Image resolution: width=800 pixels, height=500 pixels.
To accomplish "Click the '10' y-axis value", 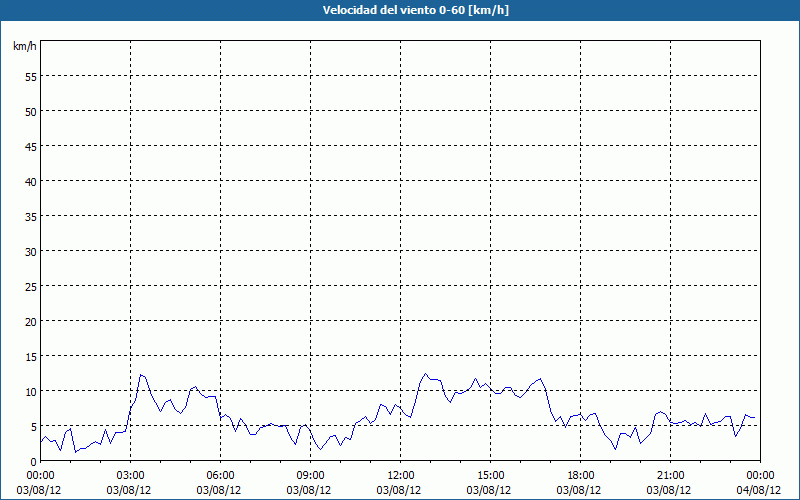I will pyautogui.click(x=31, y=391).
